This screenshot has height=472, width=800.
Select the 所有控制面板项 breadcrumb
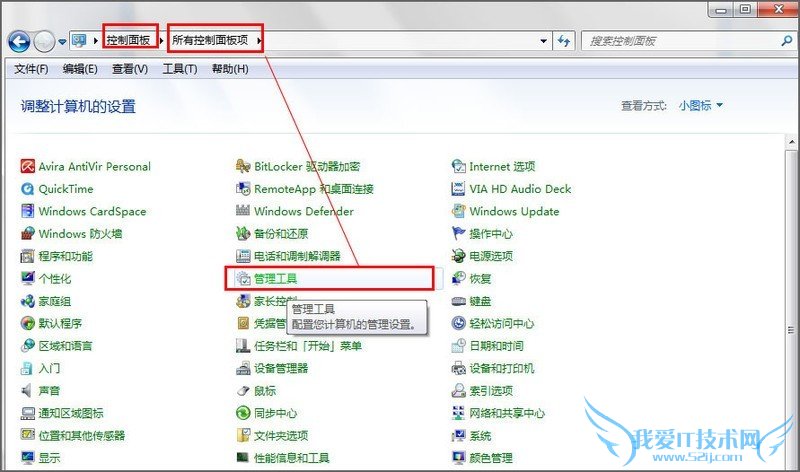point(210,40)
